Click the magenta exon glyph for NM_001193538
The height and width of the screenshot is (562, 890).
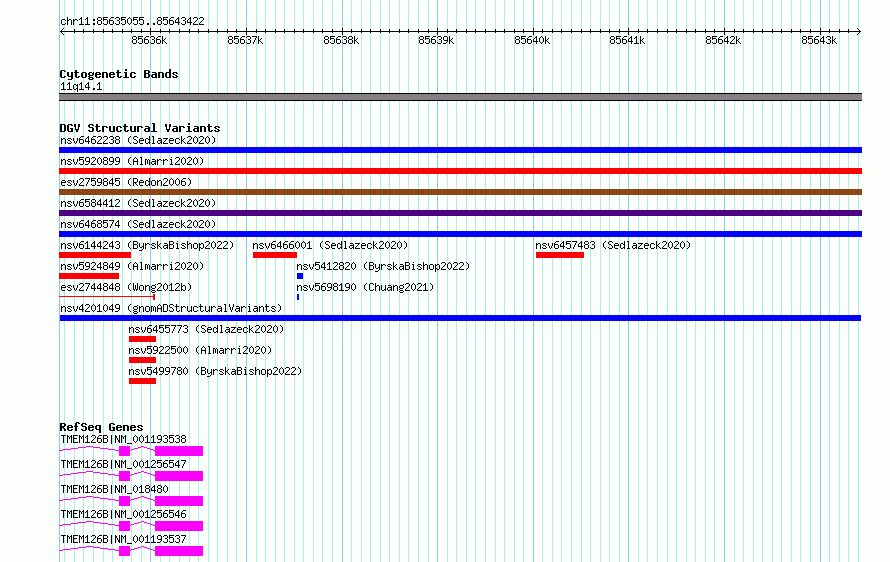tap(179, 451)
